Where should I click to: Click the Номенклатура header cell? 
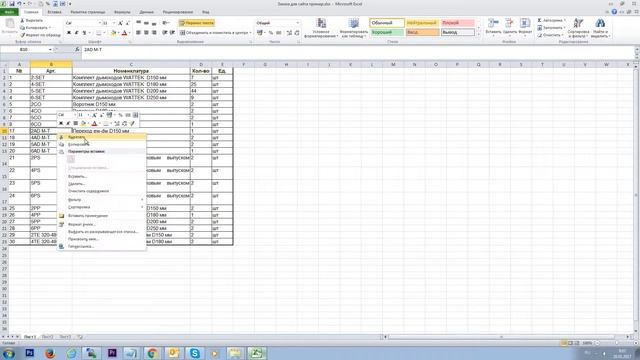pos(131,71)
